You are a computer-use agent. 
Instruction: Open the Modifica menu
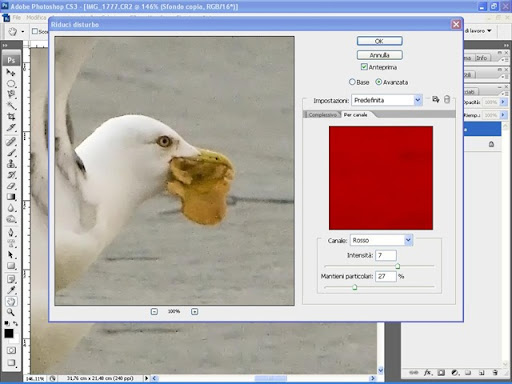36,17
